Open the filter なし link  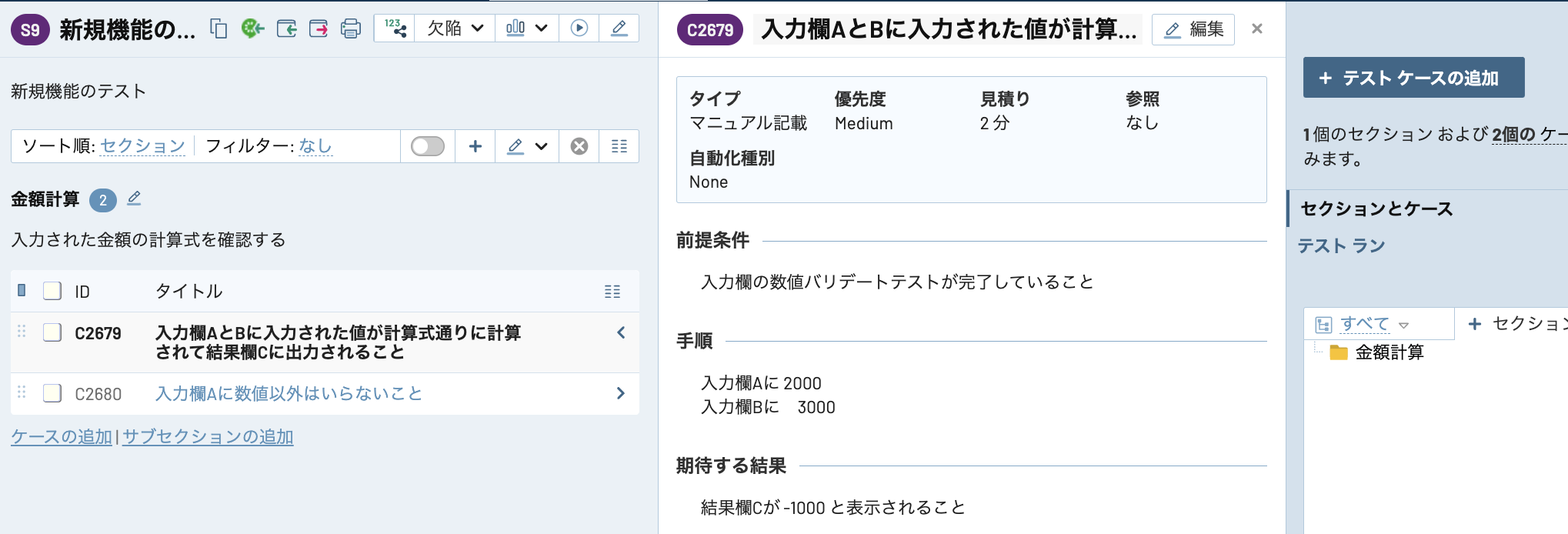point(315,146)
